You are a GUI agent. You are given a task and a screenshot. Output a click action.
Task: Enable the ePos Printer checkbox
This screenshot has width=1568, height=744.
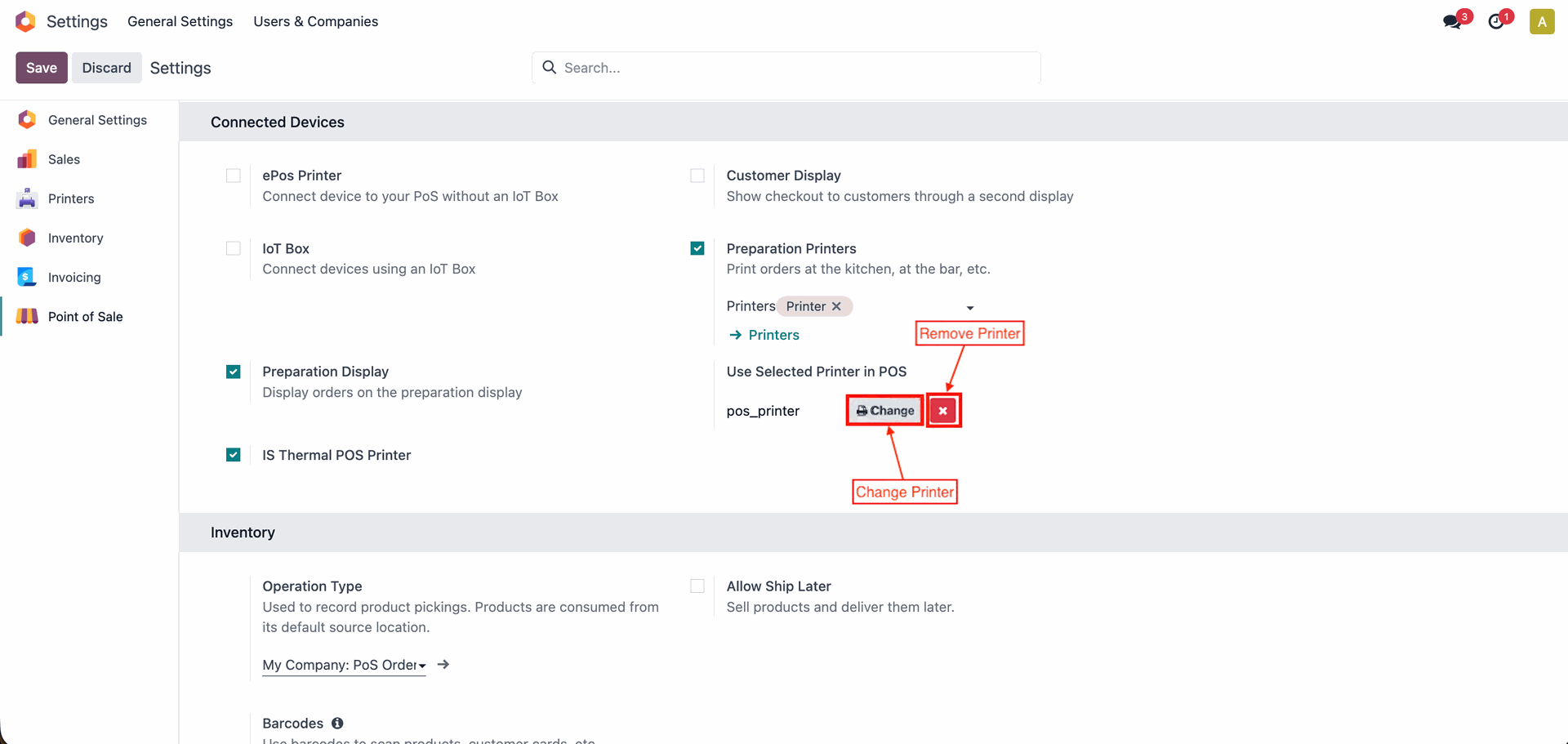pos(234,176)
